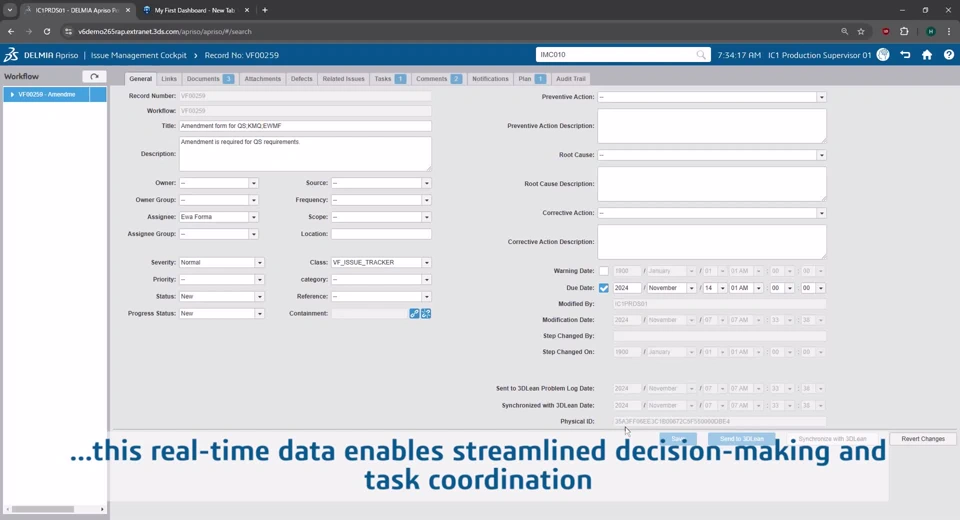Switch to the Notifications tab
Image resolution: width=960 pixels, height=520 pixels.
click(490, 79)
